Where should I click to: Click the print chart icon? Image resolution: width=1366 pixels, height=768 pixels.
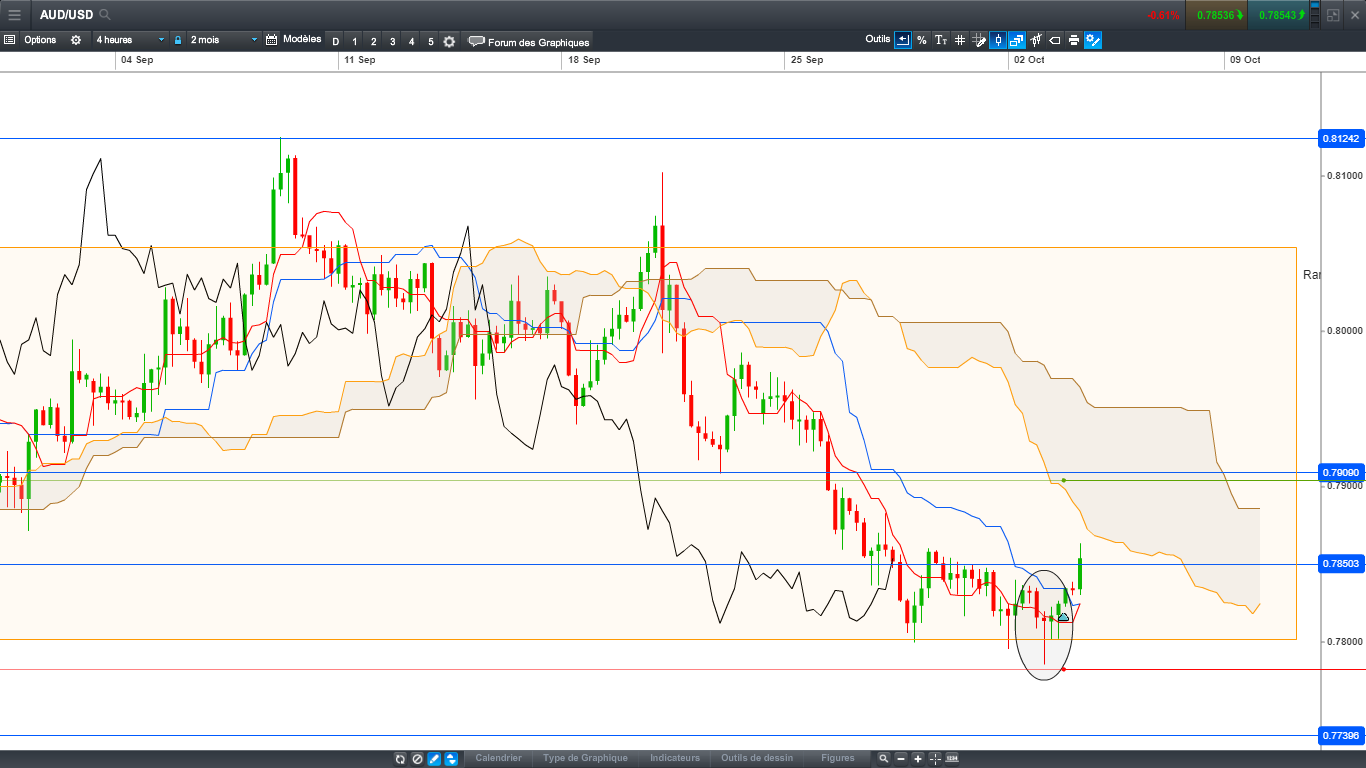click(x=1073, y=41)
